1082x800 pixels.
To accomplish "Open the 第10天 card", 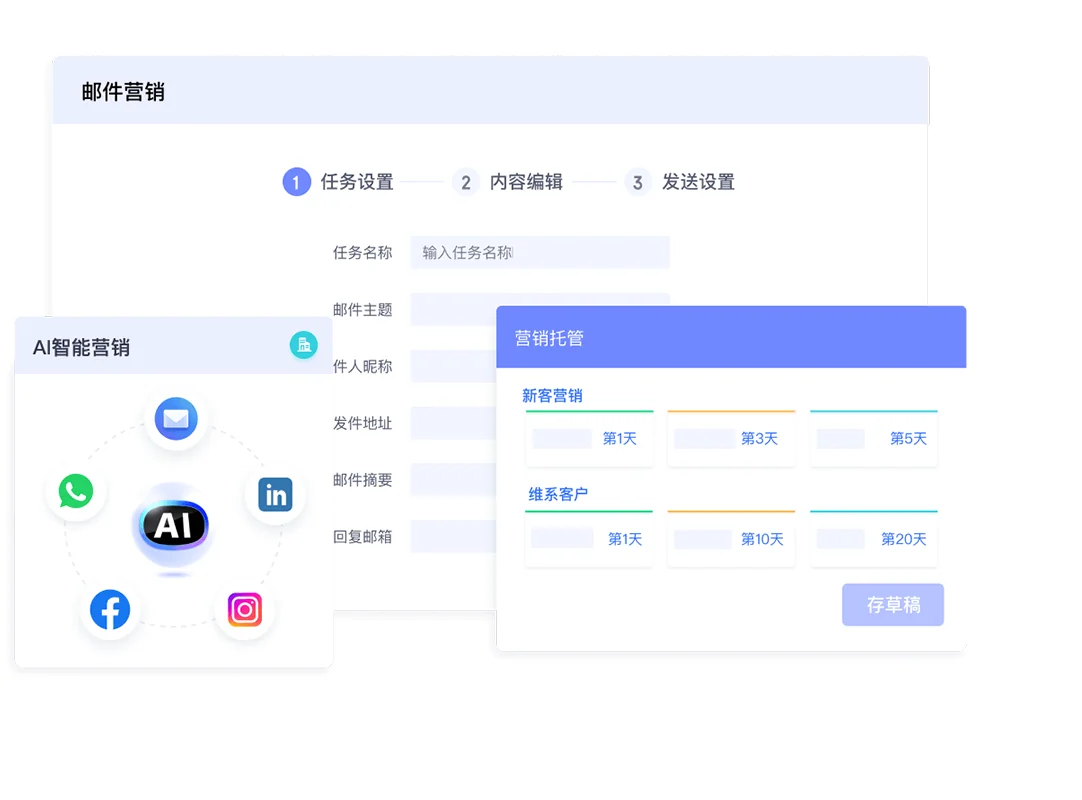I will (731, 539).
